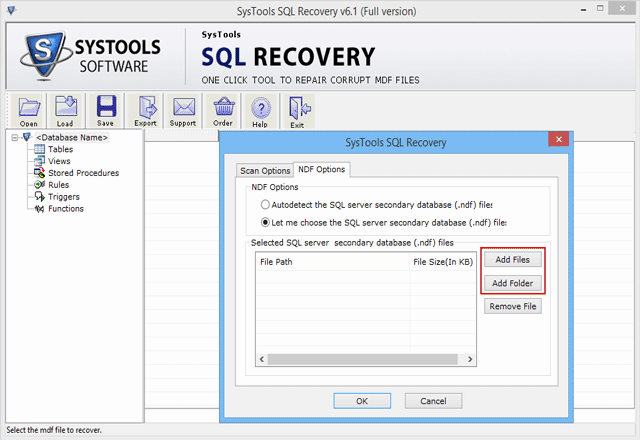640x440 pixels.
Task: Click the File Path column header
Action: (333, 262)
